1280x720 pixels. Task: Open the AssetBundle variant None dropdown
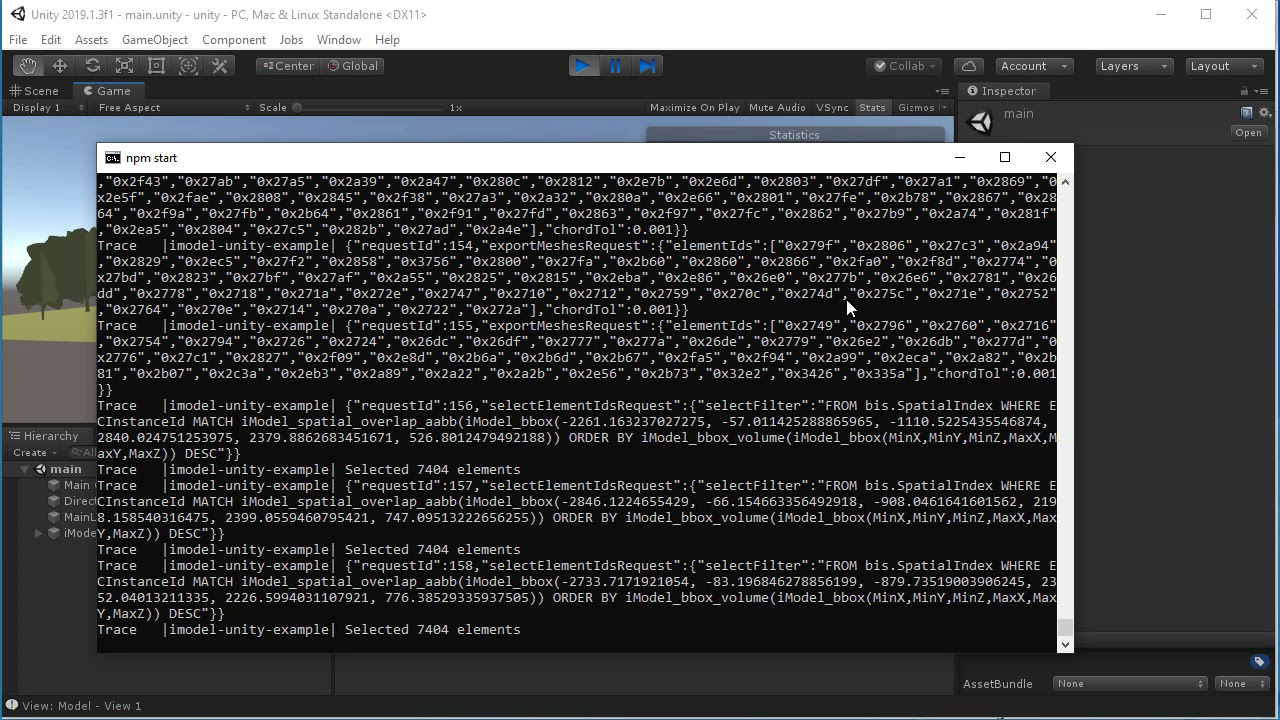(1242, 684)
